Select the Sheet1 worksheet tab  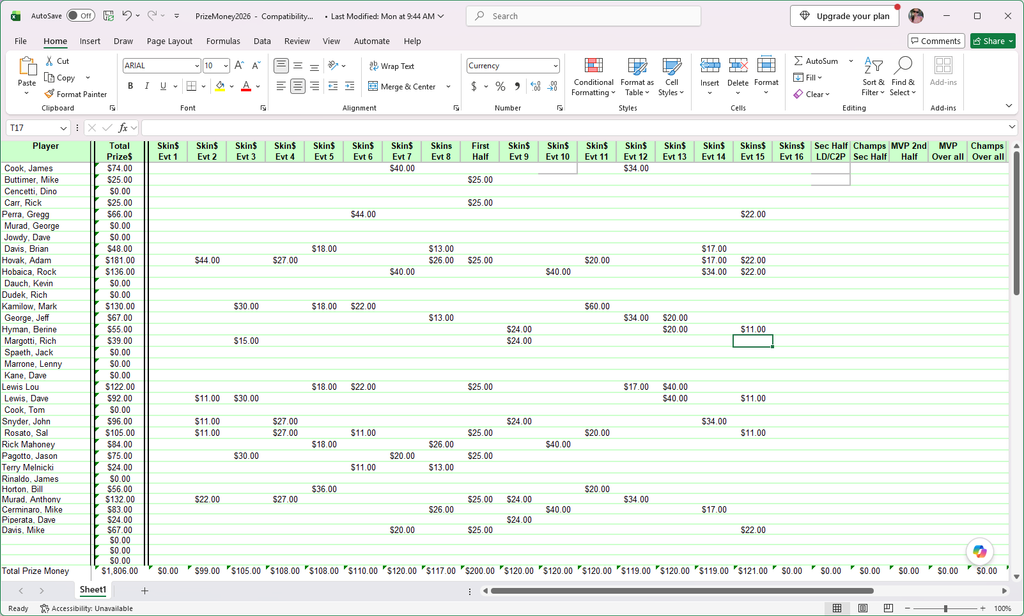point(93,590)
